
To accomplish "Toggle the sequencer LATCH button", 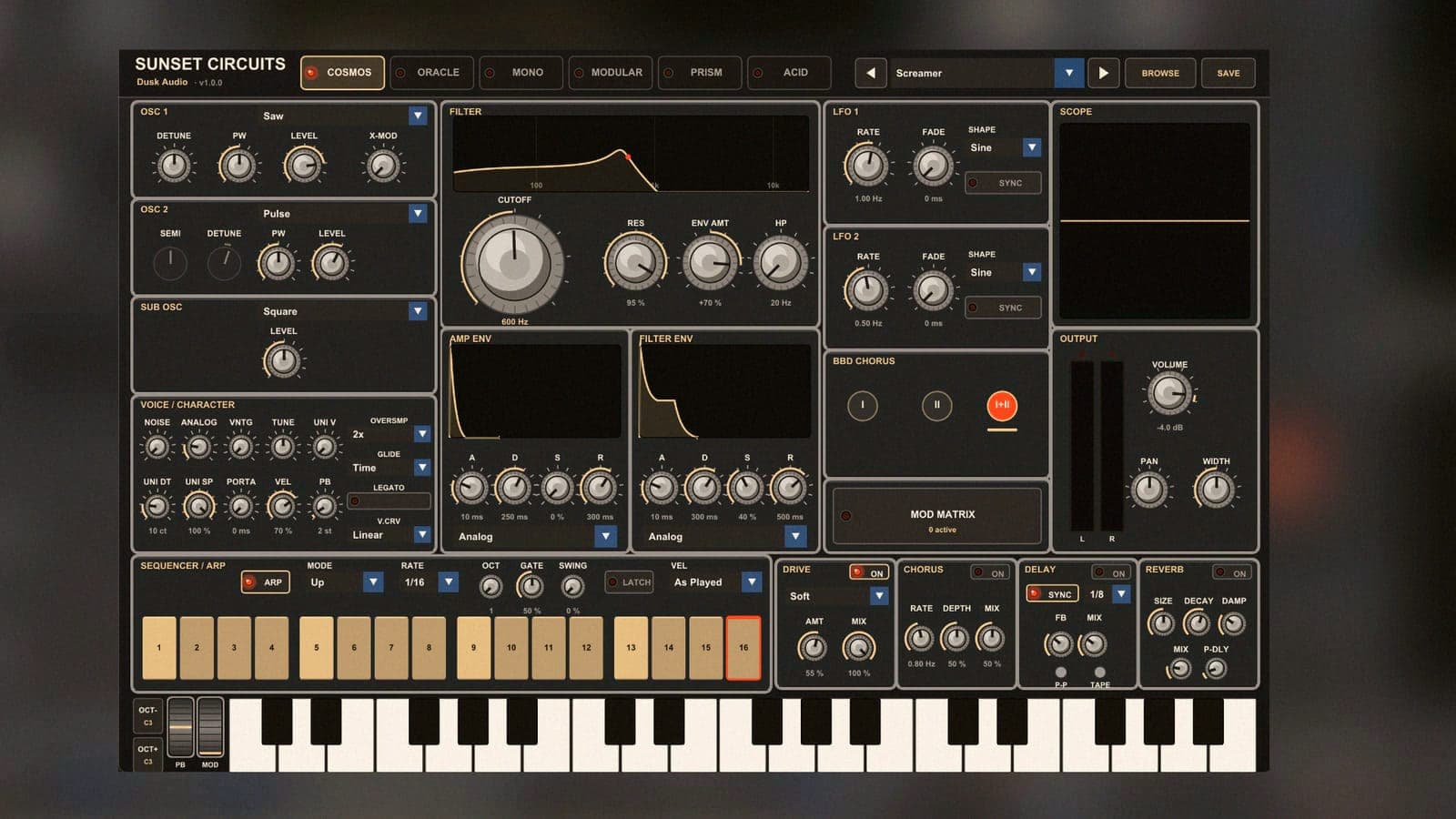I will point(630,582).
